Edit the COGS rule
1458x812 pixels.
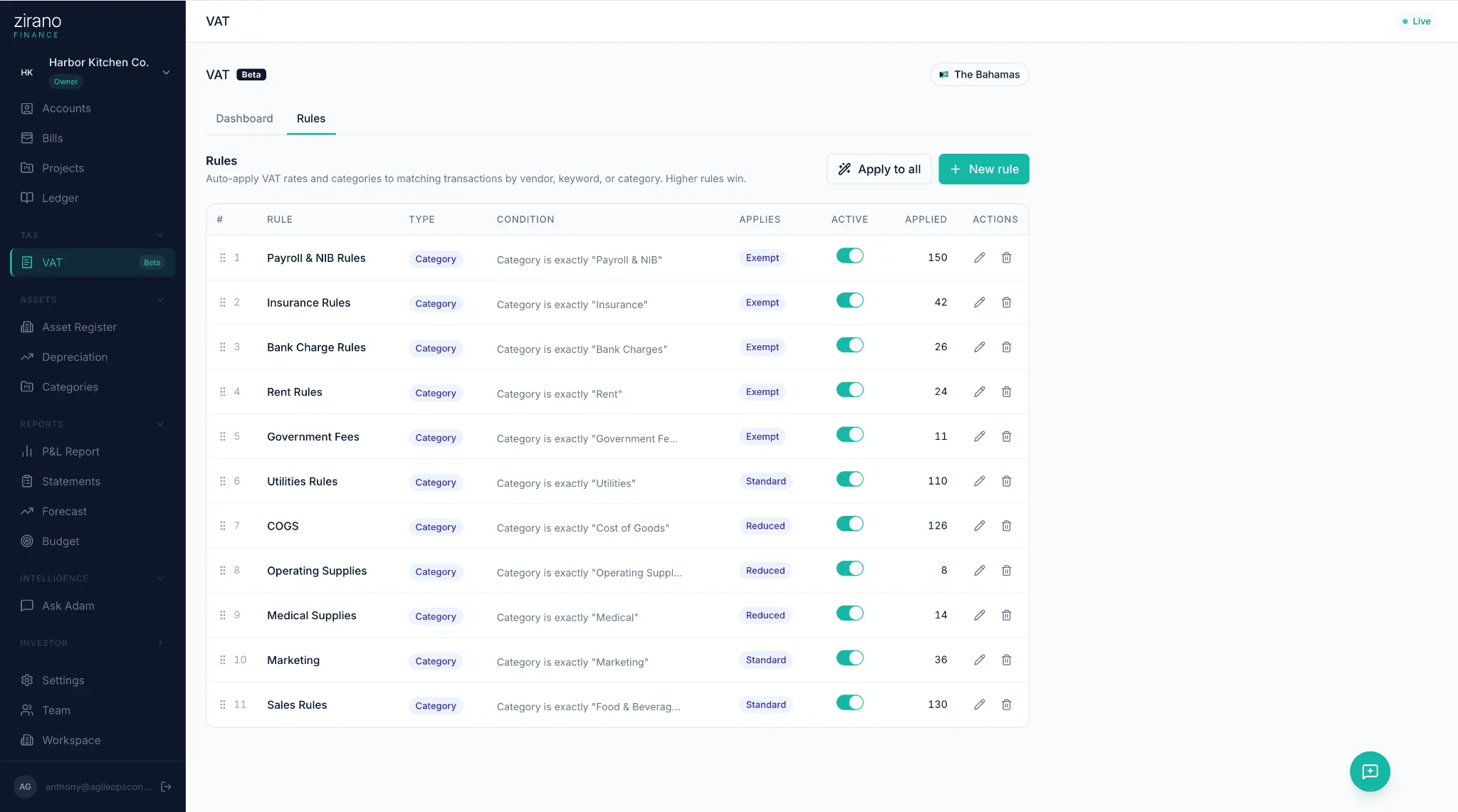(980, 526)
